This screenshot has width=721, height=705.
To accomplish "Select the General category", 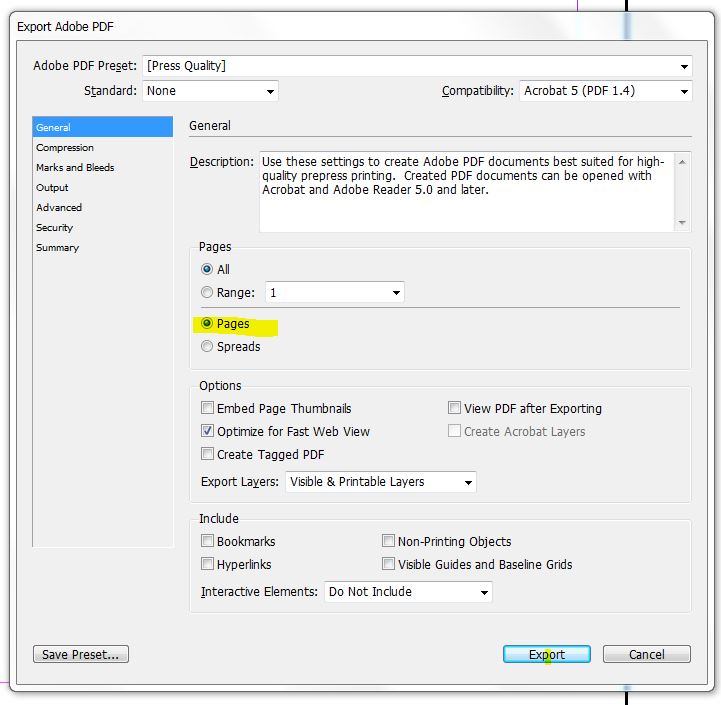I will [103, 127].
